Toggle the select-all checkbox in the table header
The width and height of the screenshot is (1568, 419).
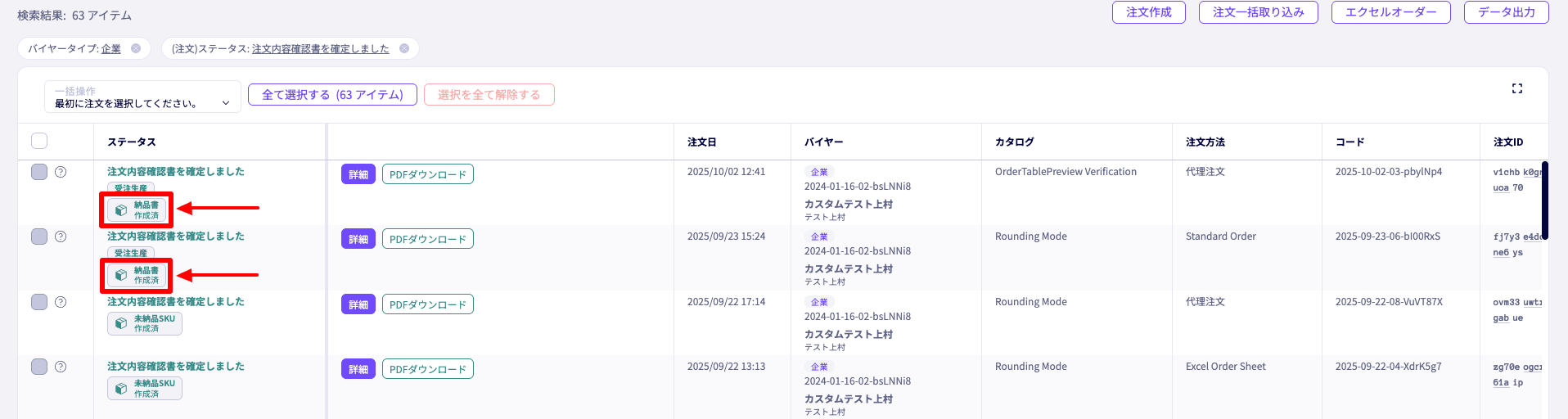pos(39,141)
